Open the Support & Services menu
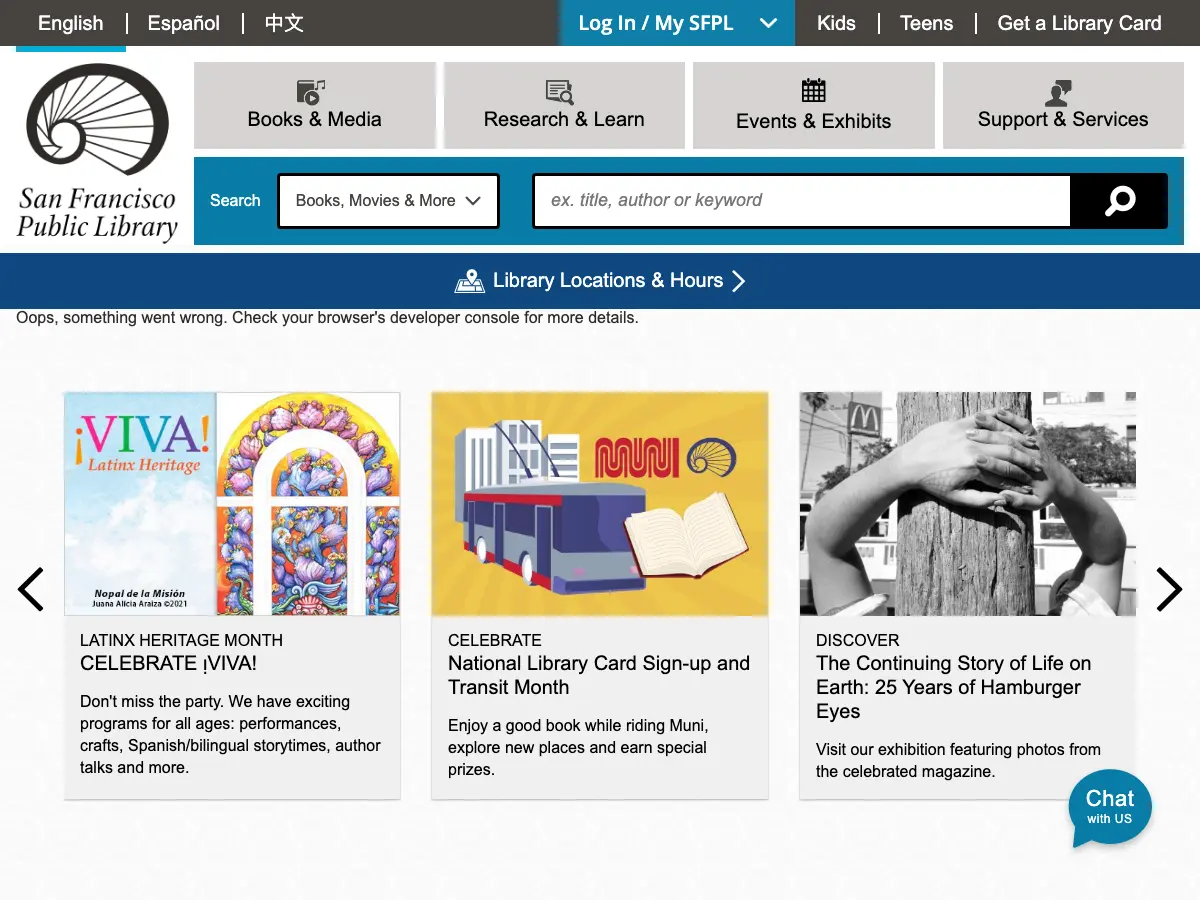 [1063, 105]
